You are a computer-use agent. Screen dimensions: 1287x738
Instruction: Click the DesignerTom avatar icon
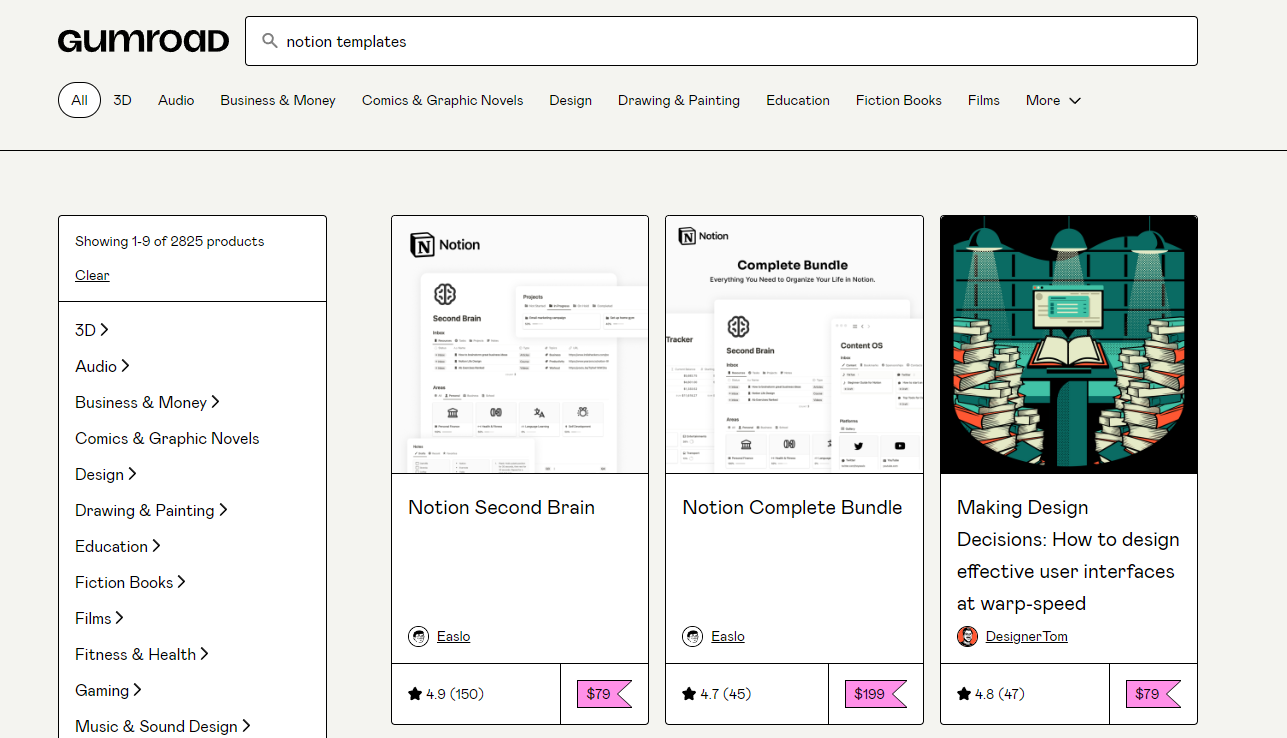point(967,636)
